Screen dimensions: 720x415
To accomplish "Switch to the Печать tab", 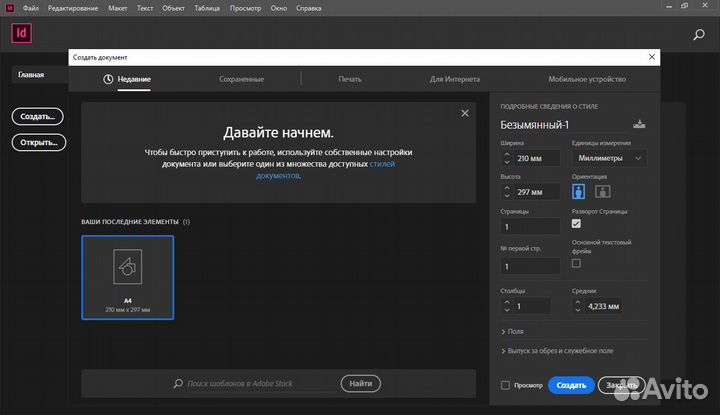I will [x=350, y=79].
